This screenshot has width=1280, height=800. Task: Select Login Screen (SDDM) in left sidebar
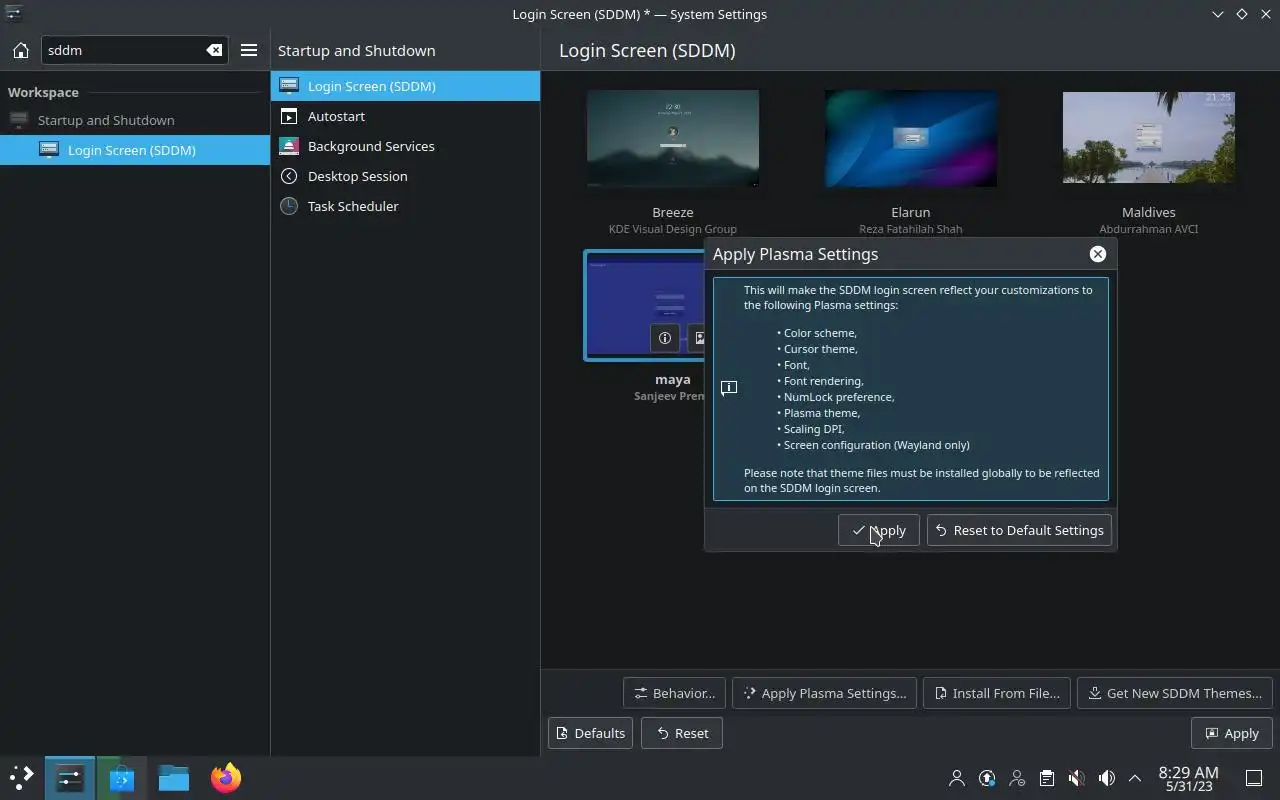[135, 150]
